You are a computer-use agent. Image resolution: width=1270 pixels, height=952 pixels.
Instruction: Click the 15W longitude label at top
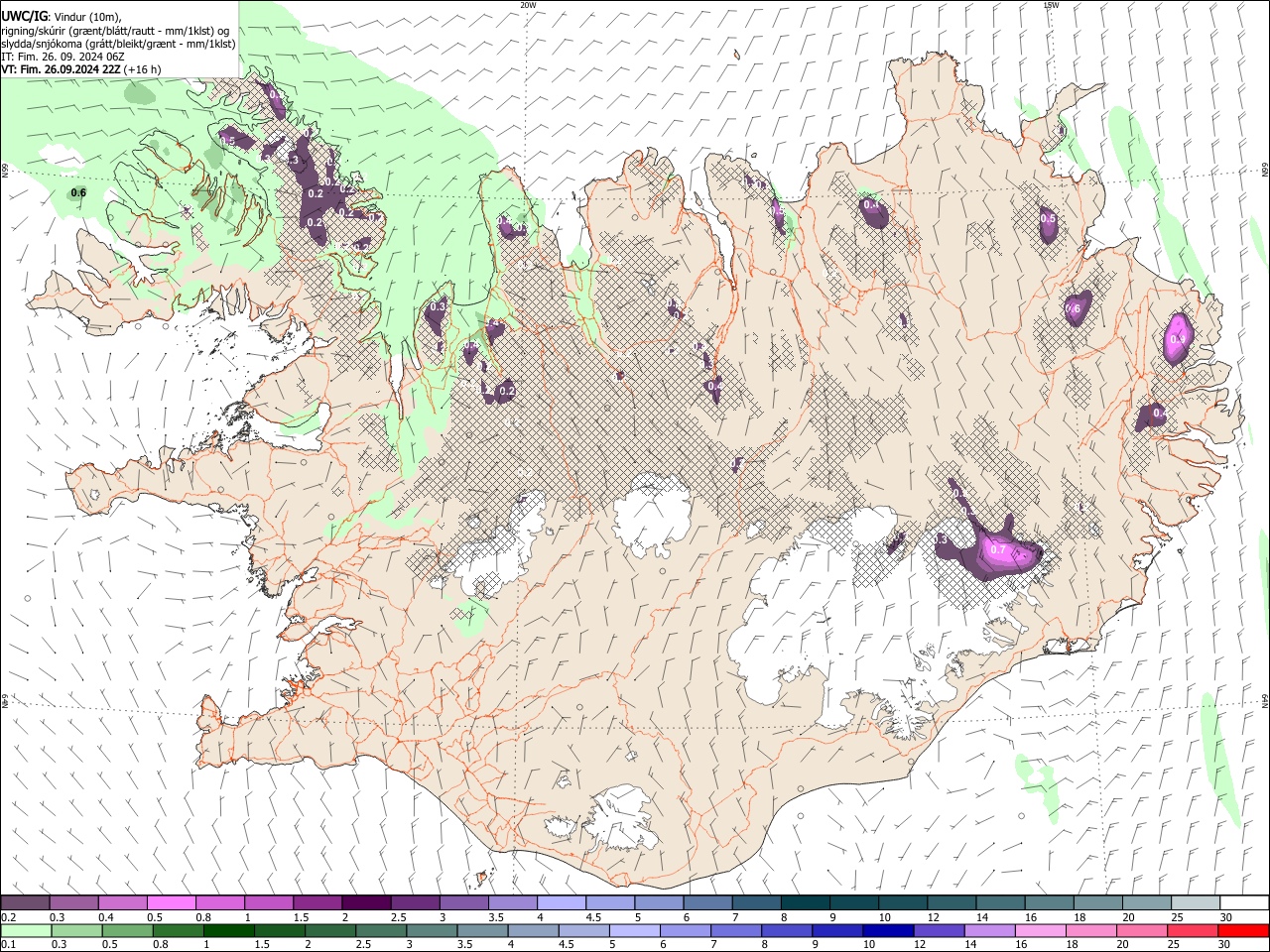pyautogui.click(x=1051, y=5)
